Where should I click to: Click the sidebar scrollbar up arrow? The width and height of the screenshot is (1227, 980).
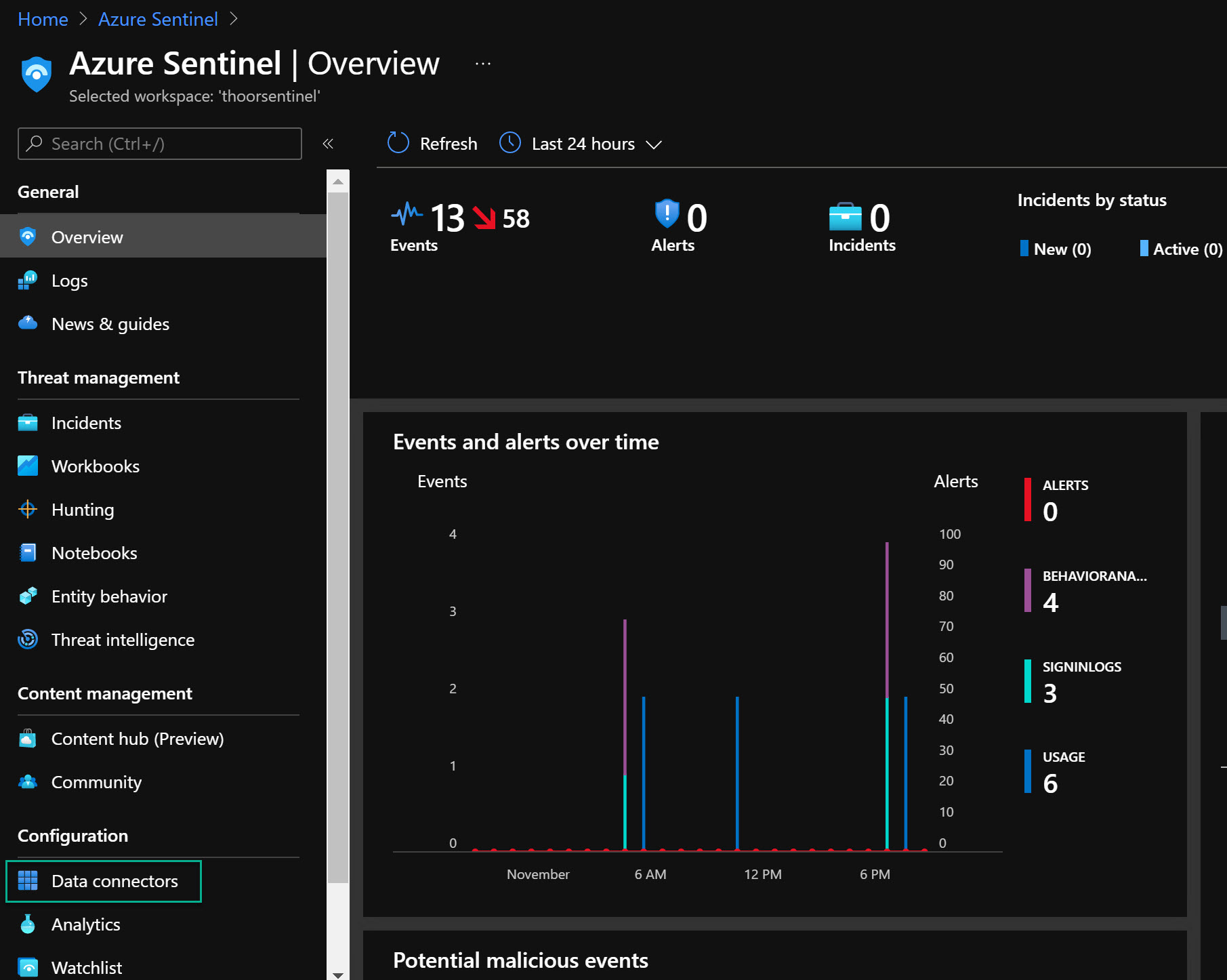[337, 182]
